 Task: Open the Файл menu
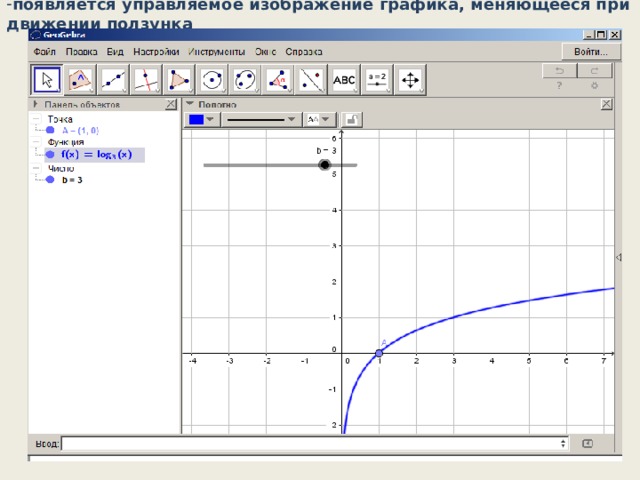click(44, 52)
